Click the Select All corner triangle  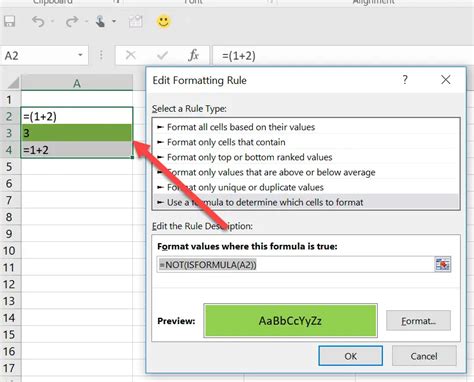(x=13, y=83)
